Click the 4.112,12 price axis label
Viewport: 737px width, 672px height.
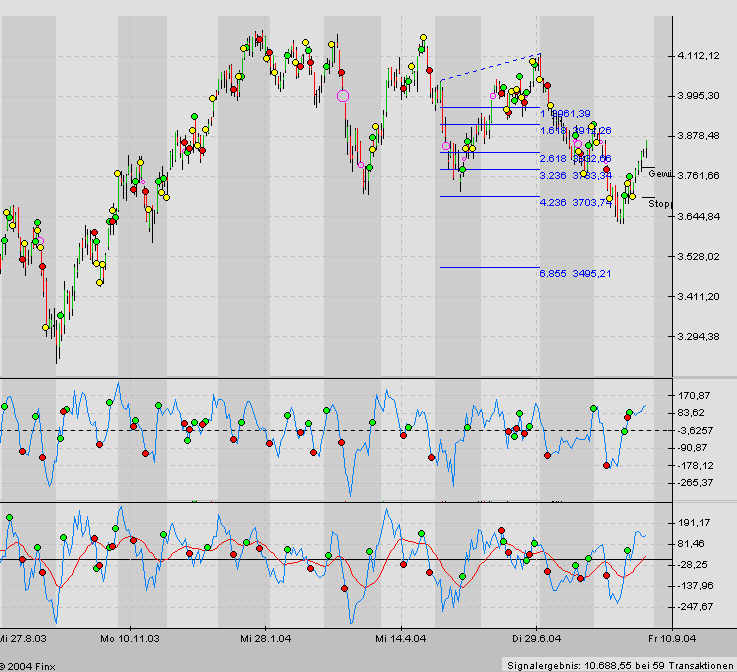coord(699,56)
